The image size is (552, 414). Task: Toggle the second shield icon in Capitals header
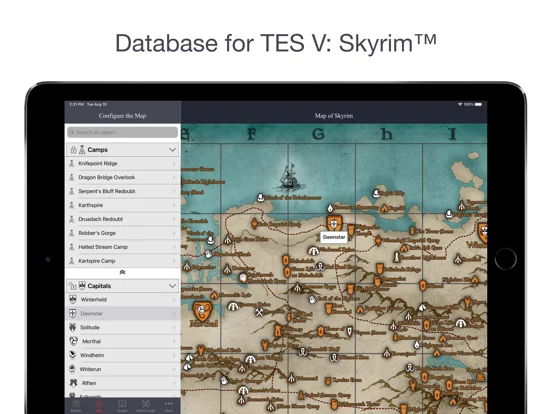pyautogui.click(x=82, y=286)
